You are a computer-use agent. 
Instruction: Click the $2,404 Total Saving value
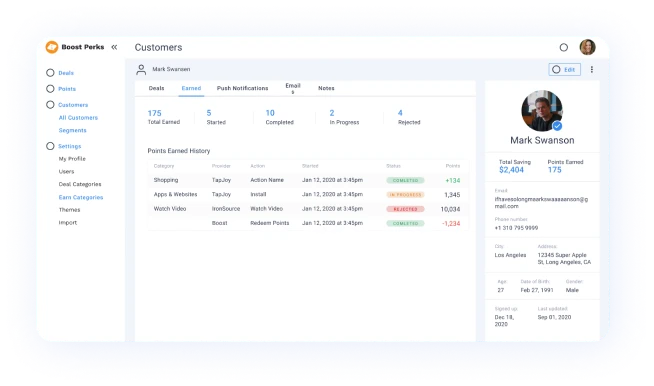[511, 170]
